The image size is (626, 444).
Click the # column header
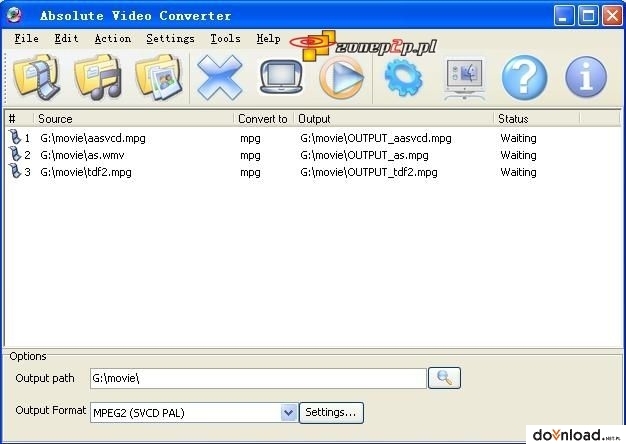(19, 119)
